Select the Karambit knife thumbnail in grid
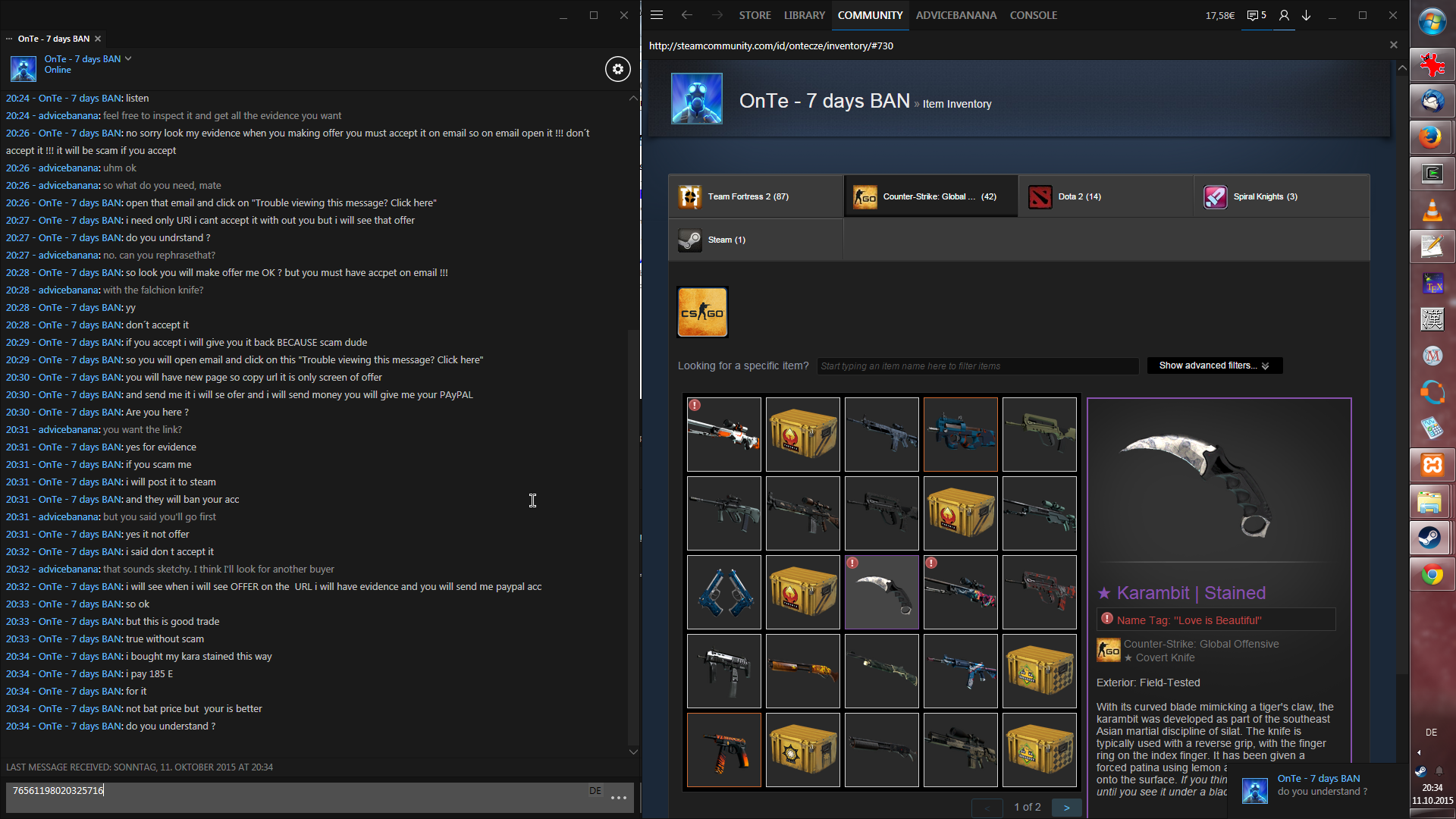The width and height of the screenshot is (1456, 819). (x=881, y=592)
